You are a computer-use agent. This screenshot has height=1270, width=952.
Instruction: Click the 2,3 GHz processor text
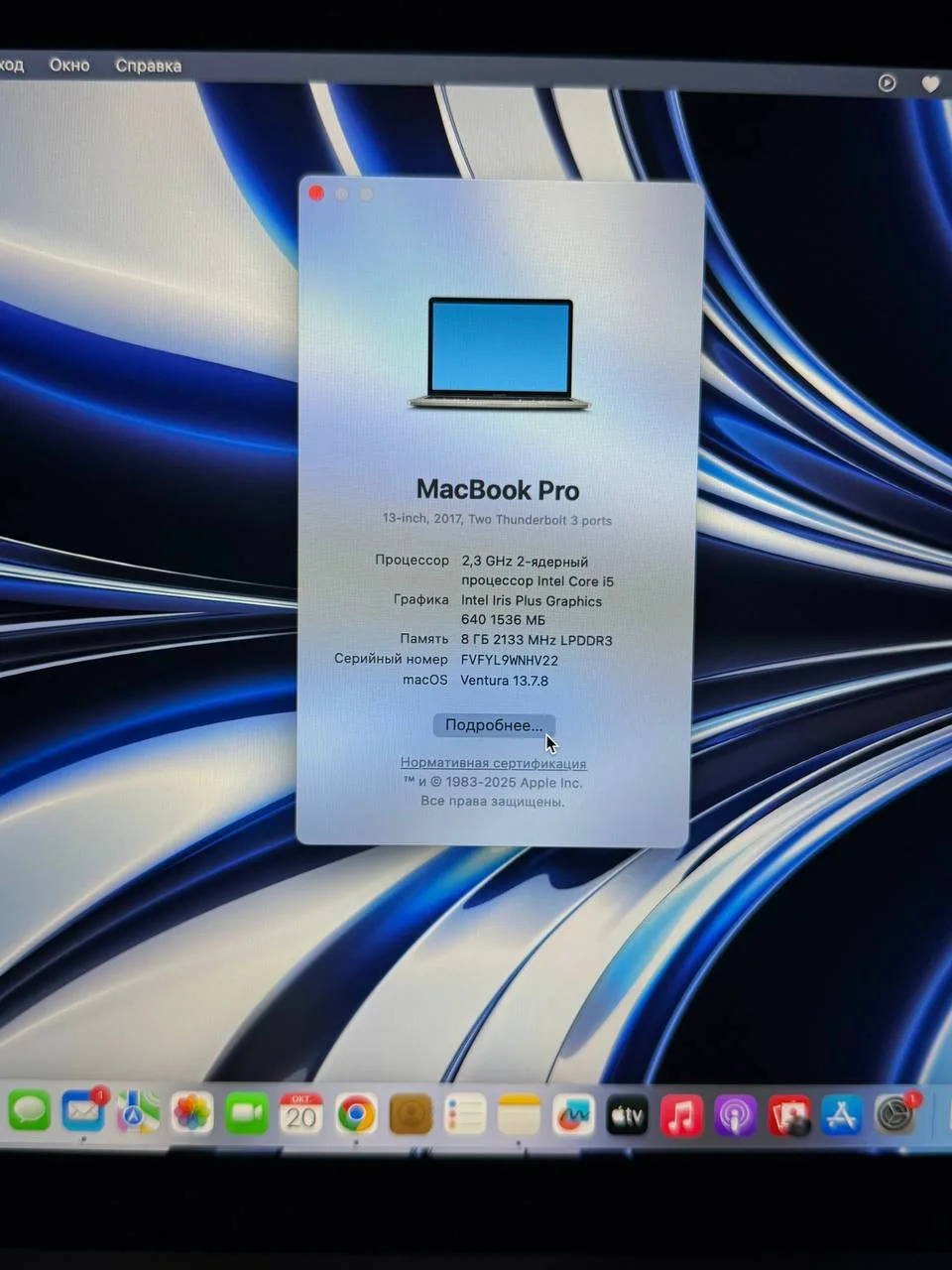(537, 571)
